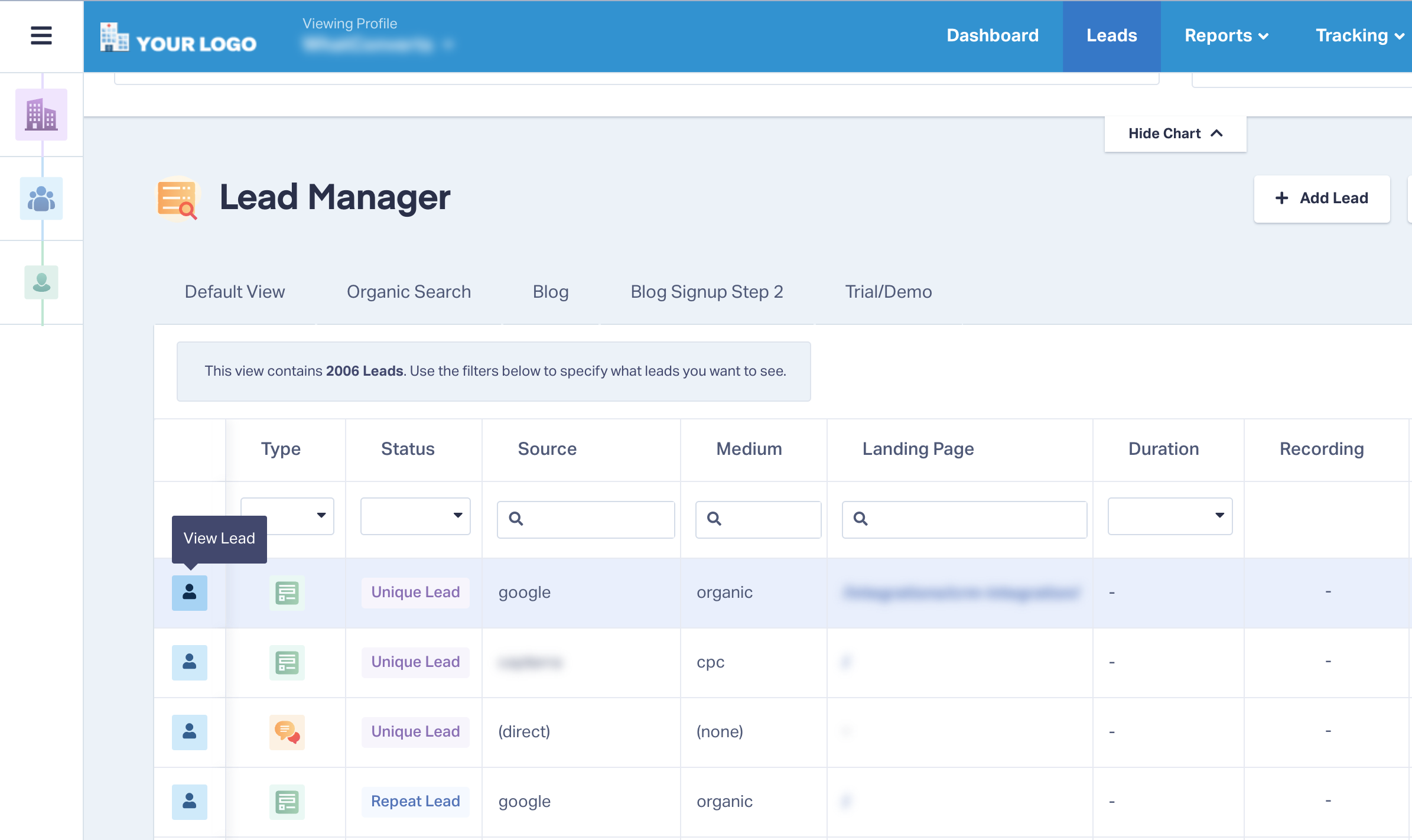Viewport: 1412px width, 840px height.
Task: Click the green single user sidebar icon
Action: click(x=41, y=282)
